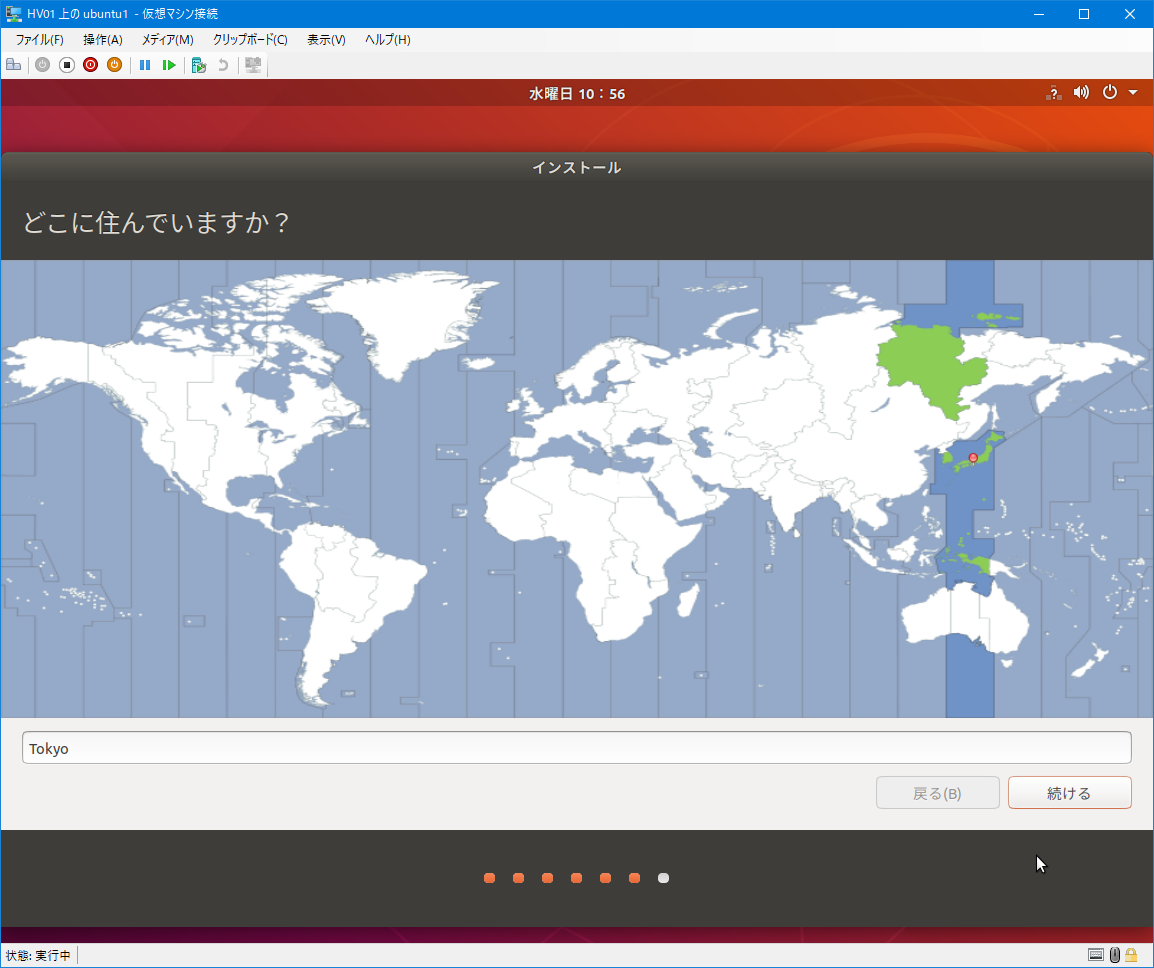The image size is (1154, 968).
Task: Select the Tokyo timezone input field
Action: 577,747
